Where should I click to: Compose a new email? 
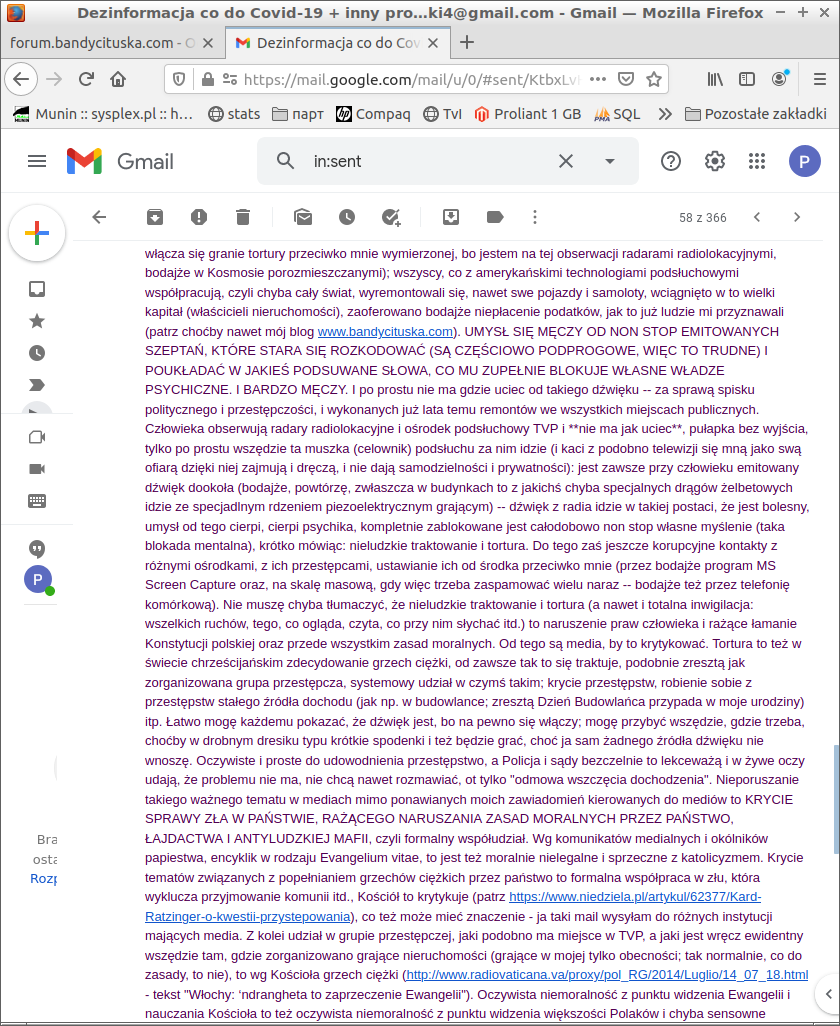tap(37, 233)
